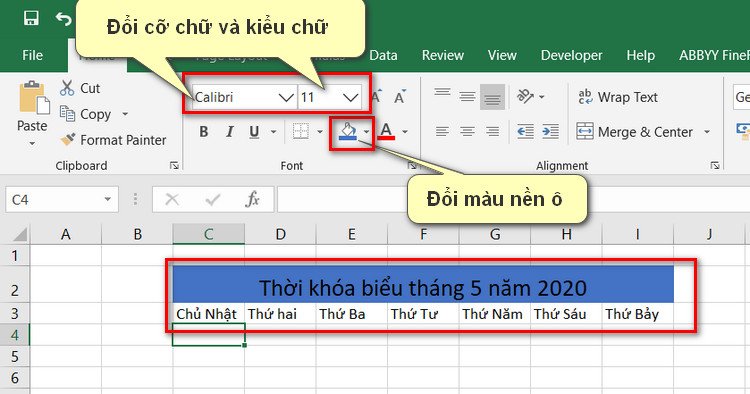Select the cell "Thứ Bảy"
The image size is (750, 394).
coord(637,314)
